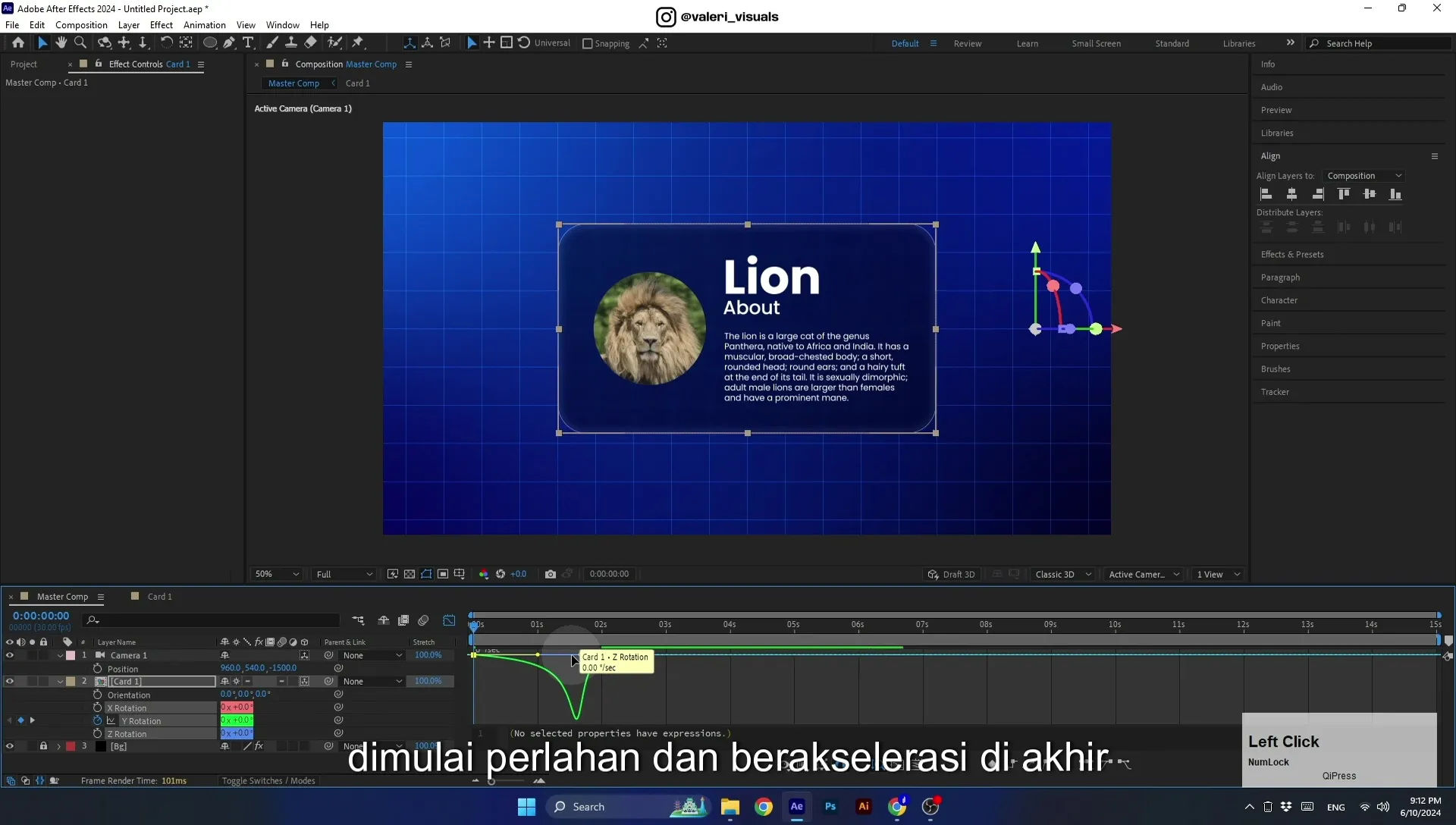
Task: Select the Brush tool
Action: point(272,43)
